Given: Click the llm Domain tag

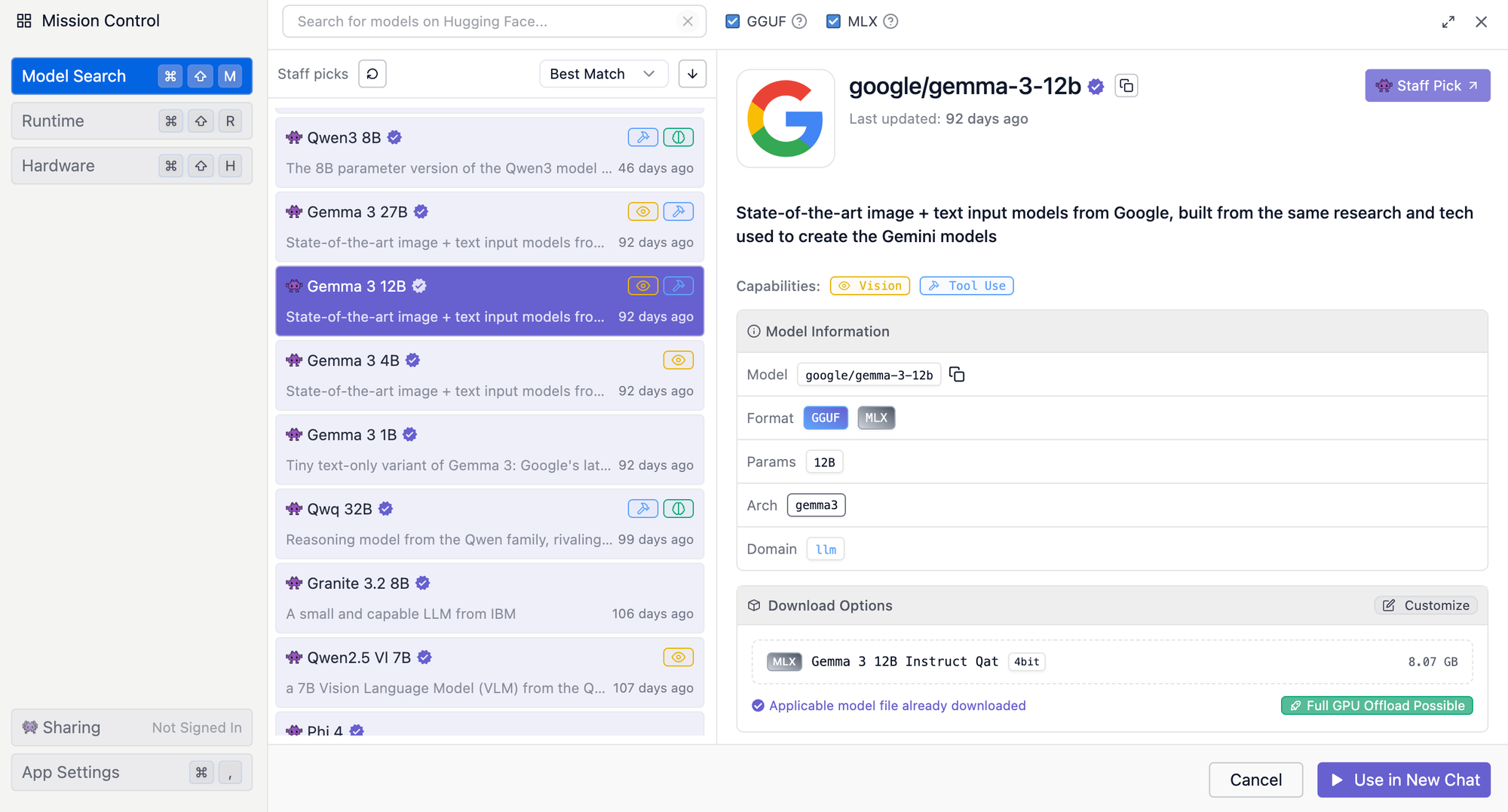Looking at the screenshot, I should coord(826,549).
